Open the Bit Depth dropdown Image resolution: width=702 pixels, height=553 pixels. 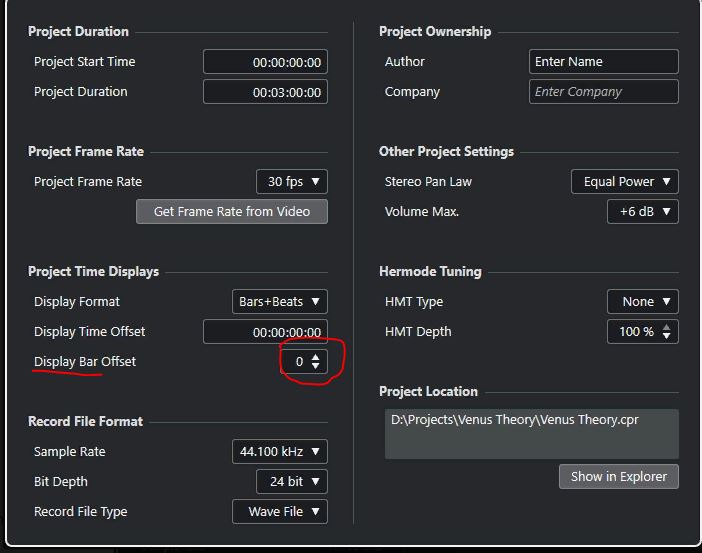click(x=291, y=481)
